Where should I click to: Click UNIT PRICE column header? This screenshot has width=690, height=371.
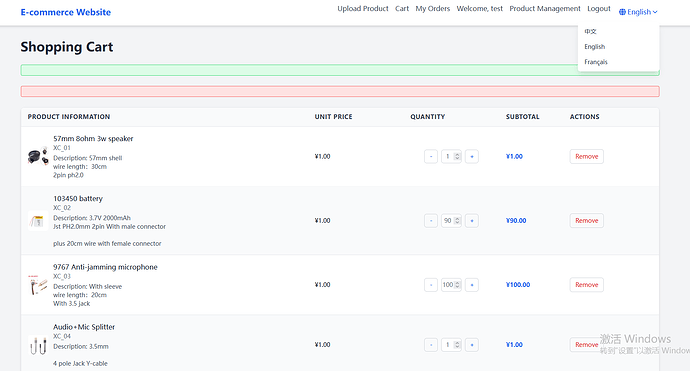tap(333, 117)
